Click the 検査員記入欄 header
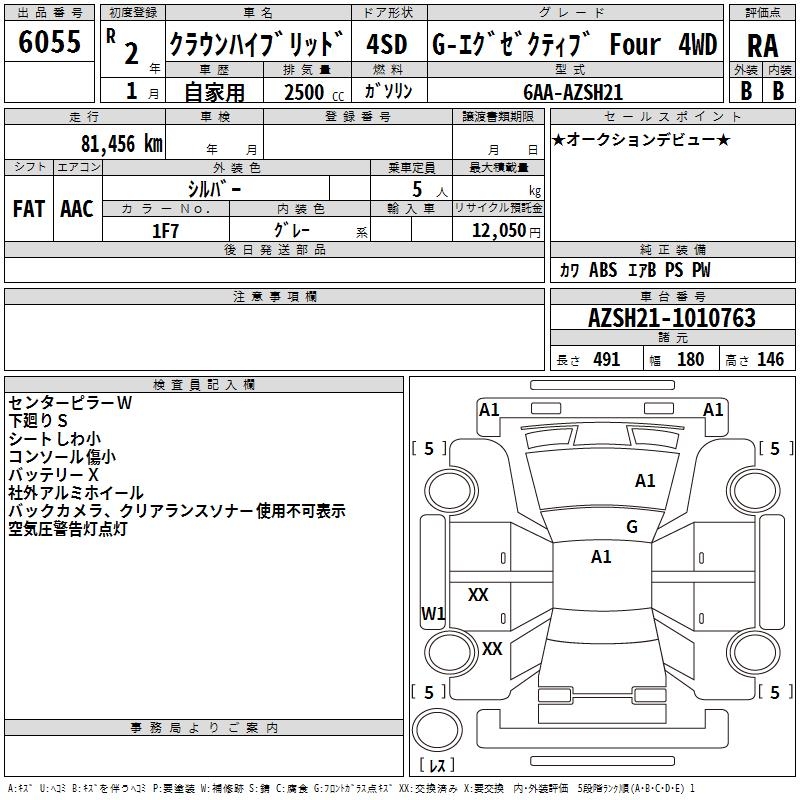The image size is (800, 800). [204, 385]
